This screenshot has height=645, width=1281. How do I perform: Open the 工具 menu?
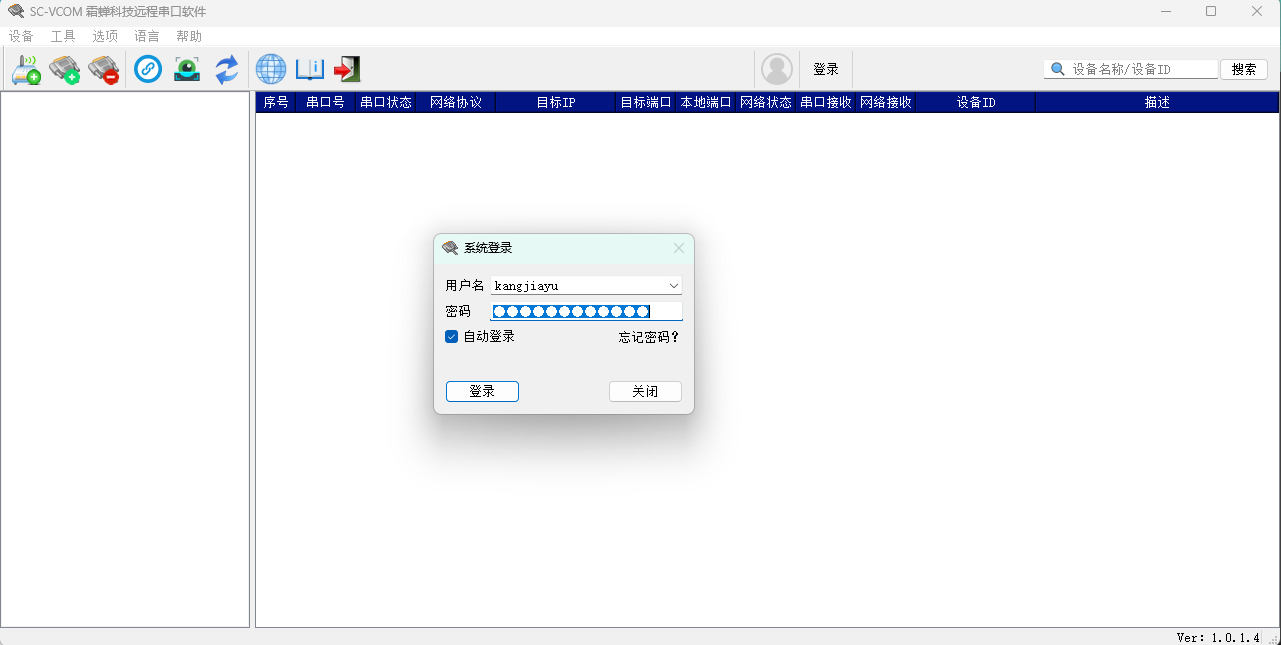point(63,36)
